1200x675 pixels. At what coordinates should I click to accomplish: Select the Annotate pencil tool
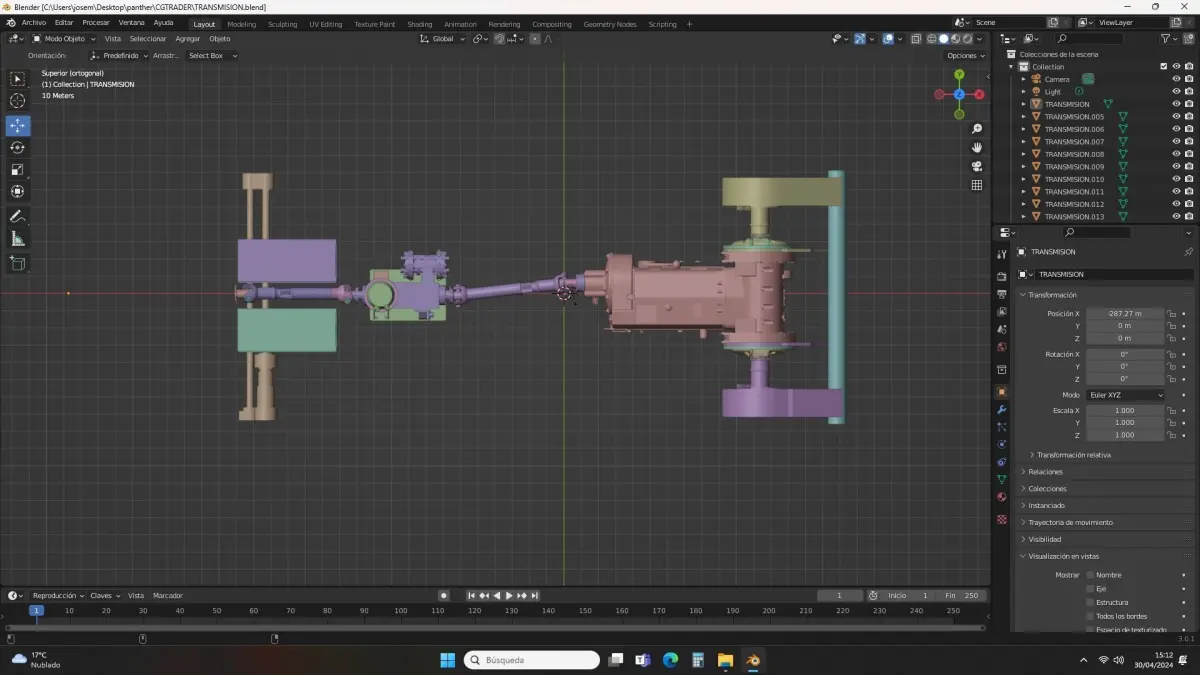[x=18, y=217]
